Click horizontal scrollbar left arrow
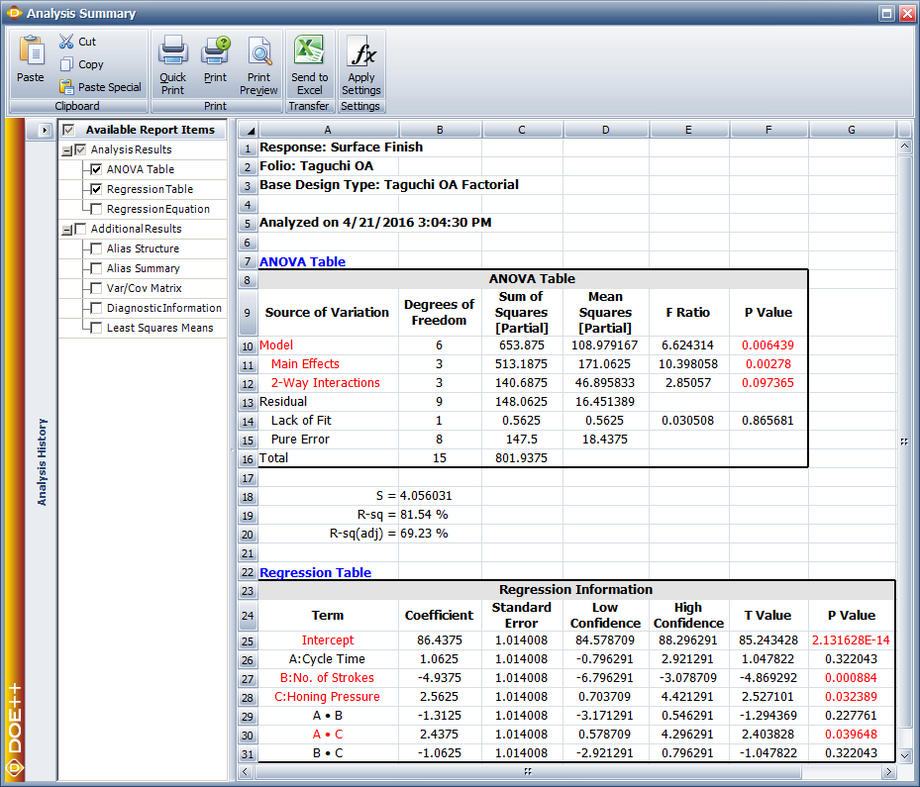920x787 pixels. (246, 771)
